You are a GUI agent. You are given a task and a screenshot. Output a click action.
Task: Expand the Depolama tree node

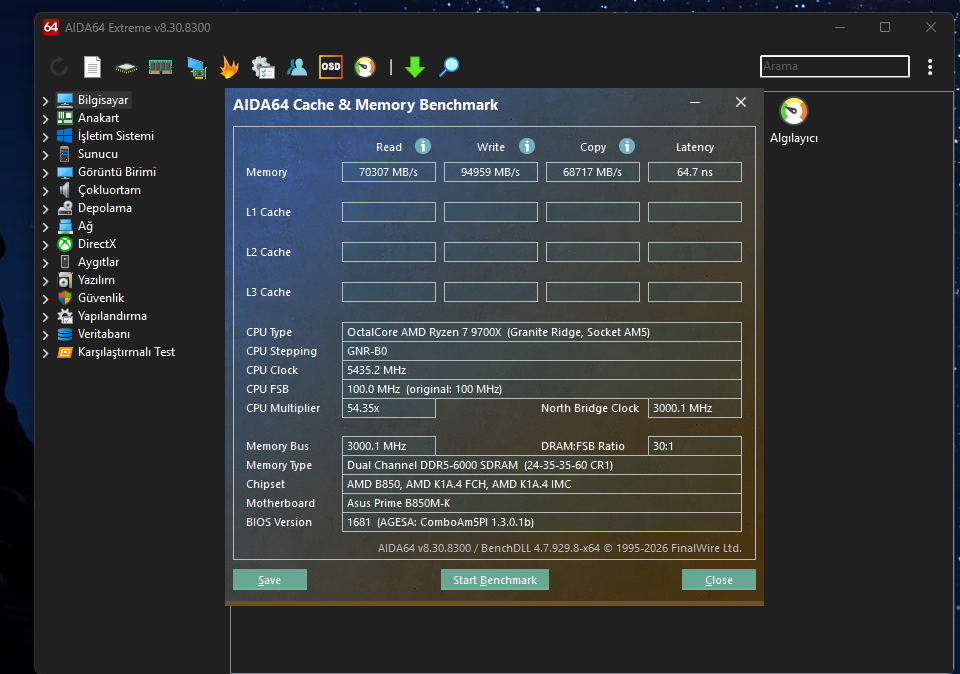click(45, 209)
